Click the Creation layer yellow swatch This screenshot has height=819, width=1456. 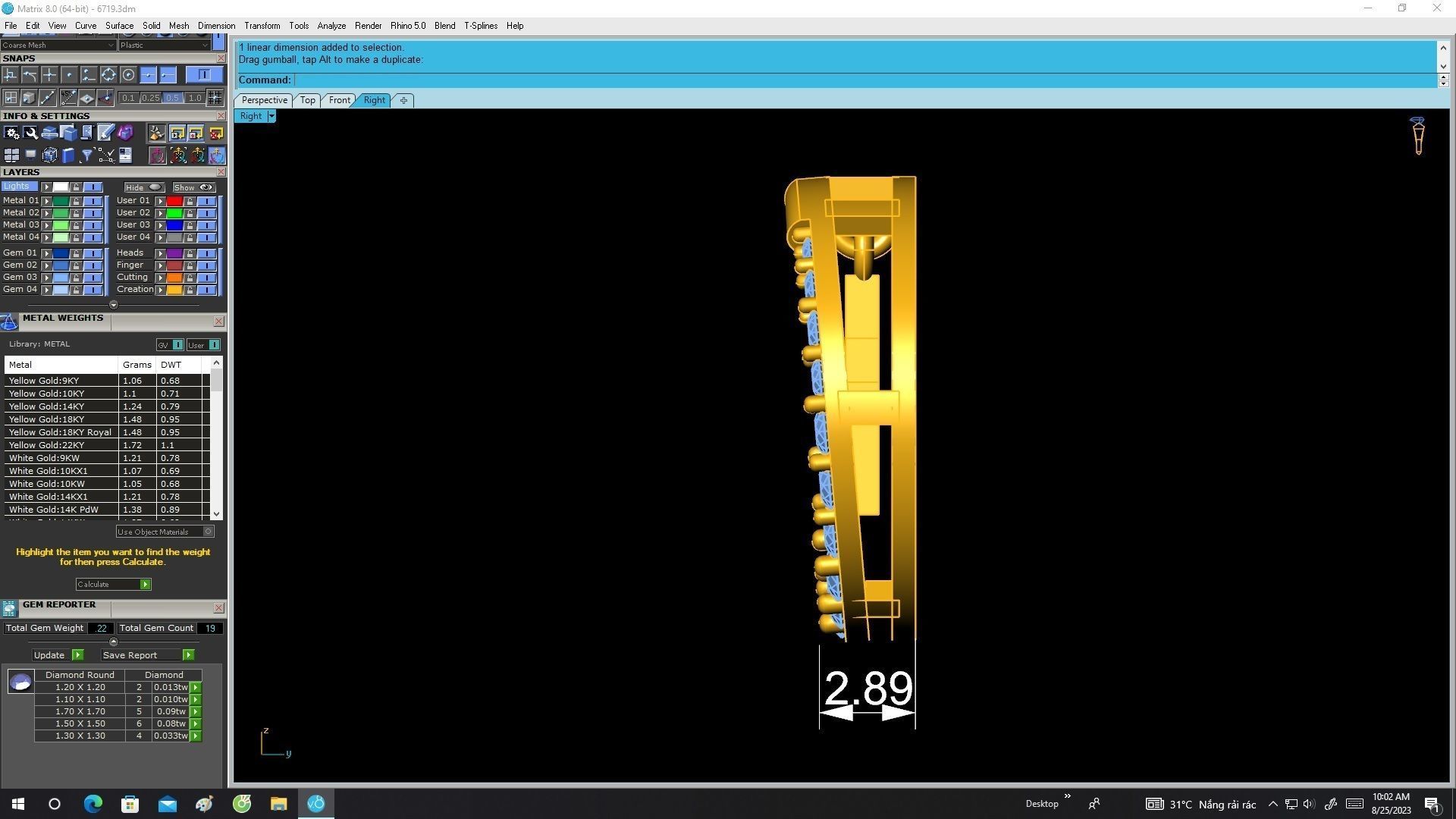click(x=174, y=290)
